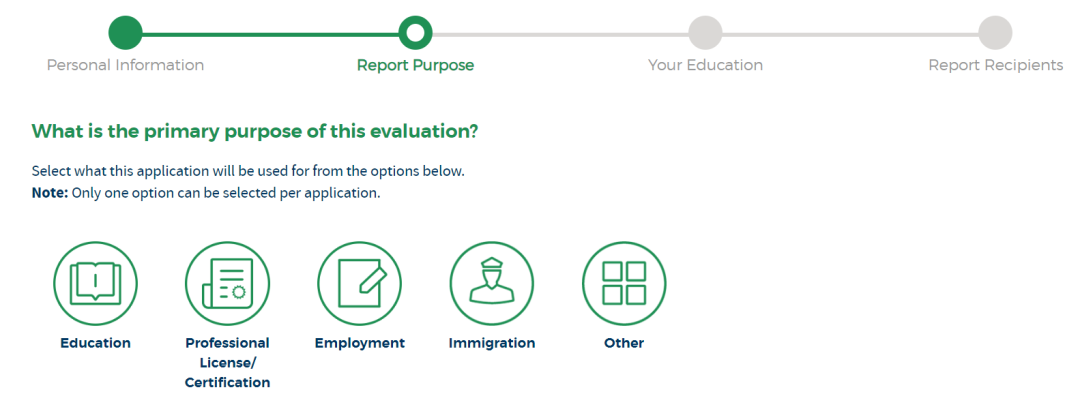This screenshot has height=394, width=1080.
Task: Click the Education label text
Action: point(96,343)
